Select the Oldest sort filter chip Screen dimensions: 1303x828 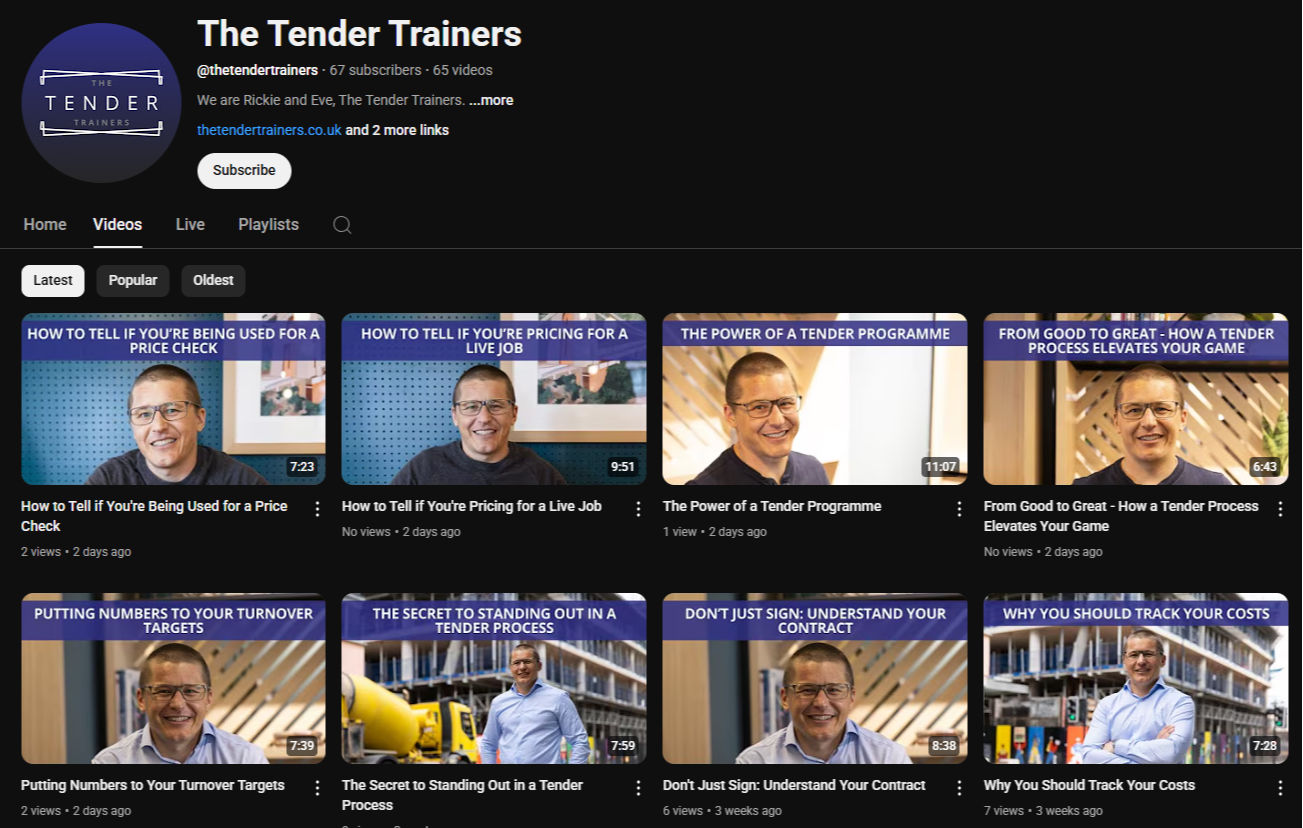tap(213, 280)
